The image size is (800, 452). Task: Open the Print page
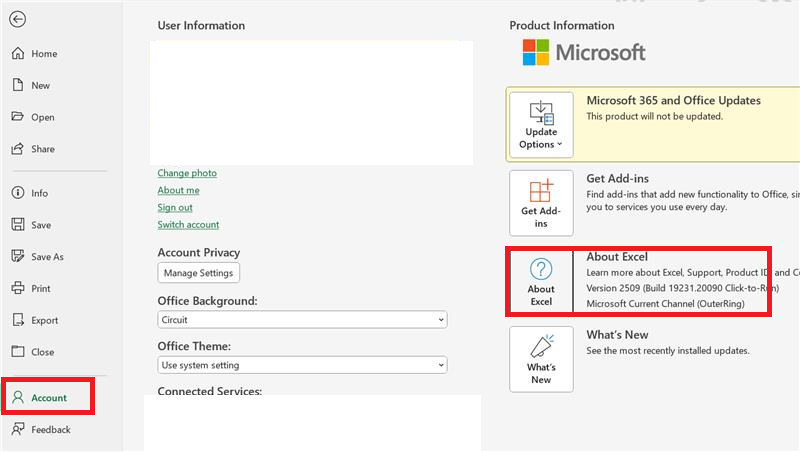[x=31, y=288]
